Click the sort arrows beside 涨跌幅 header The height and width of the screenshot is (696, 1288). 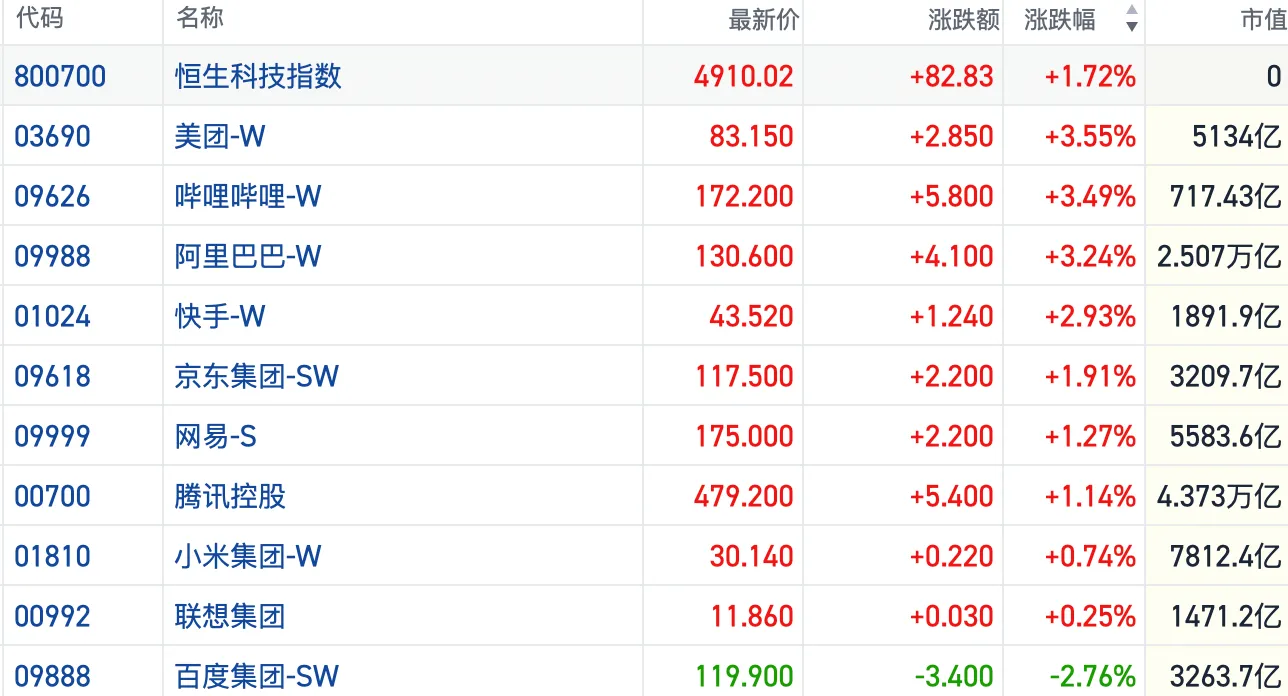1131,19
